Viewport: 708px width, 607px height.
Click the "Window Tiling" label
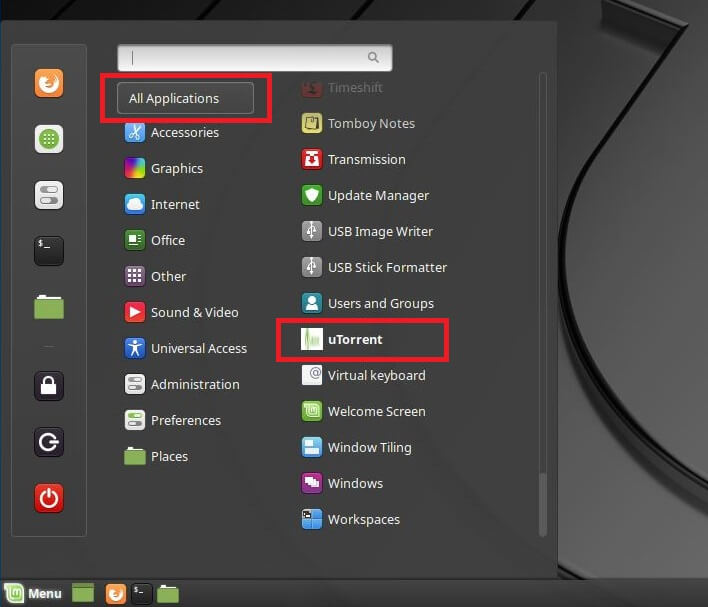(x=370, y=448)
